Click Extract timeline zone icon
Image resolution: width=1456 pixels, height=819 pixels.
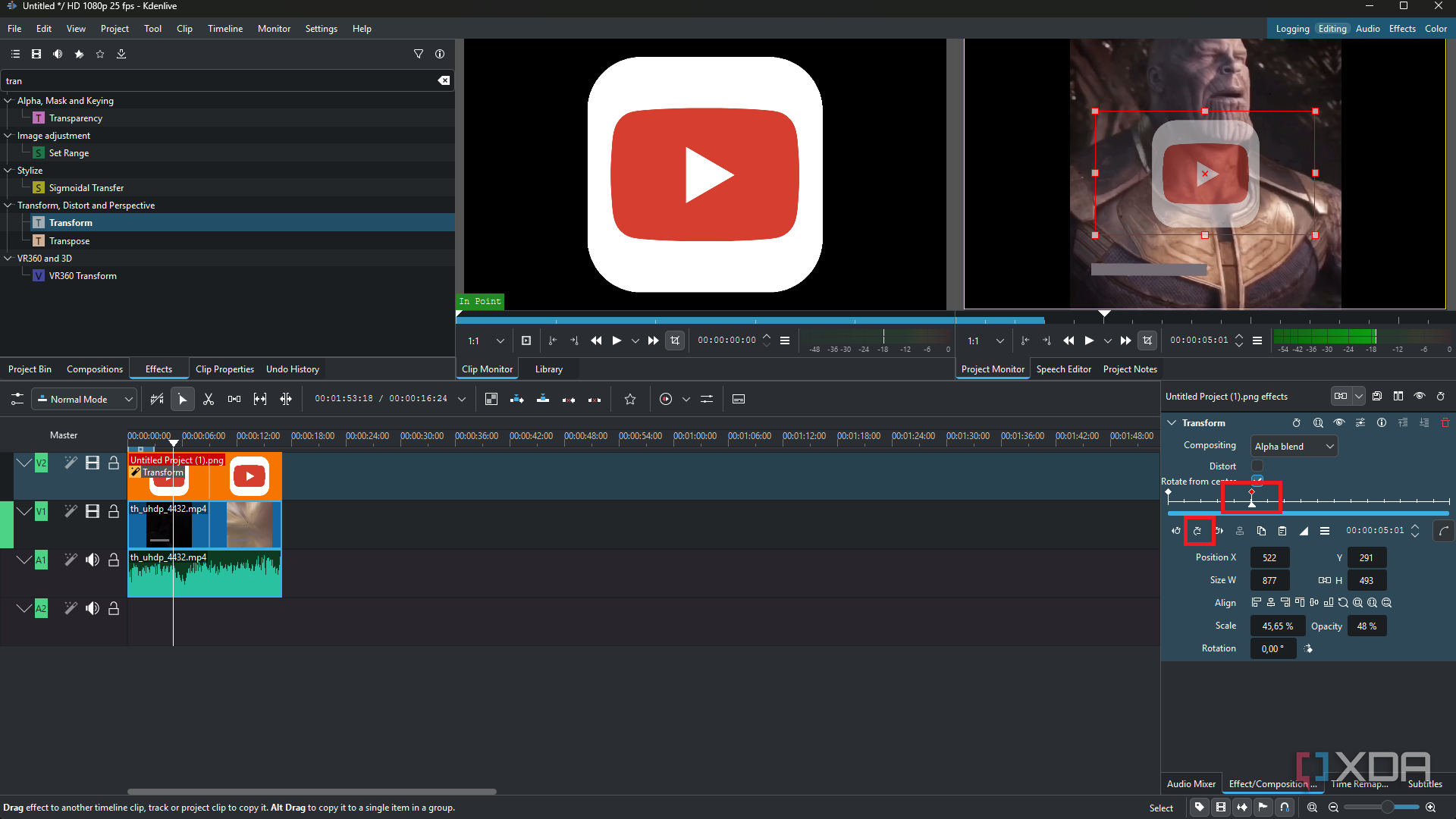[569, 399]
